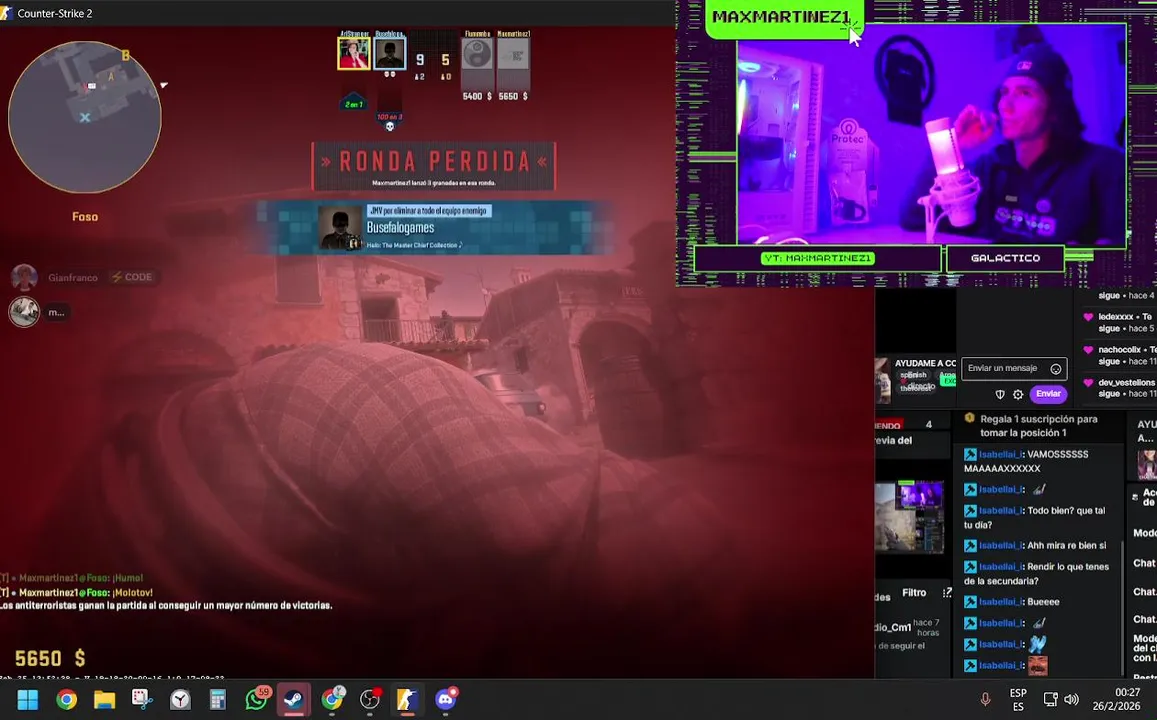1157x720 pixels.
Task: Open File Explorer from the taskbar
Action: 104,699
